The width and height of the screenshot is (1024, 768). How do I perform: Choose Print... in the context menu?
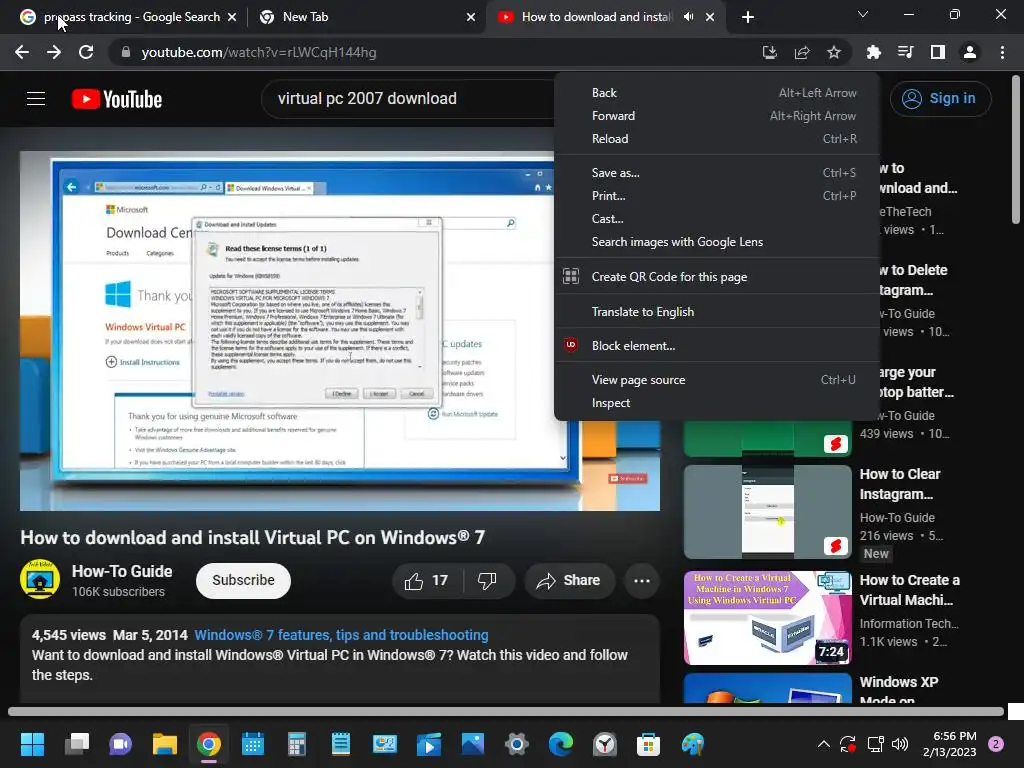tap(716, 195)
